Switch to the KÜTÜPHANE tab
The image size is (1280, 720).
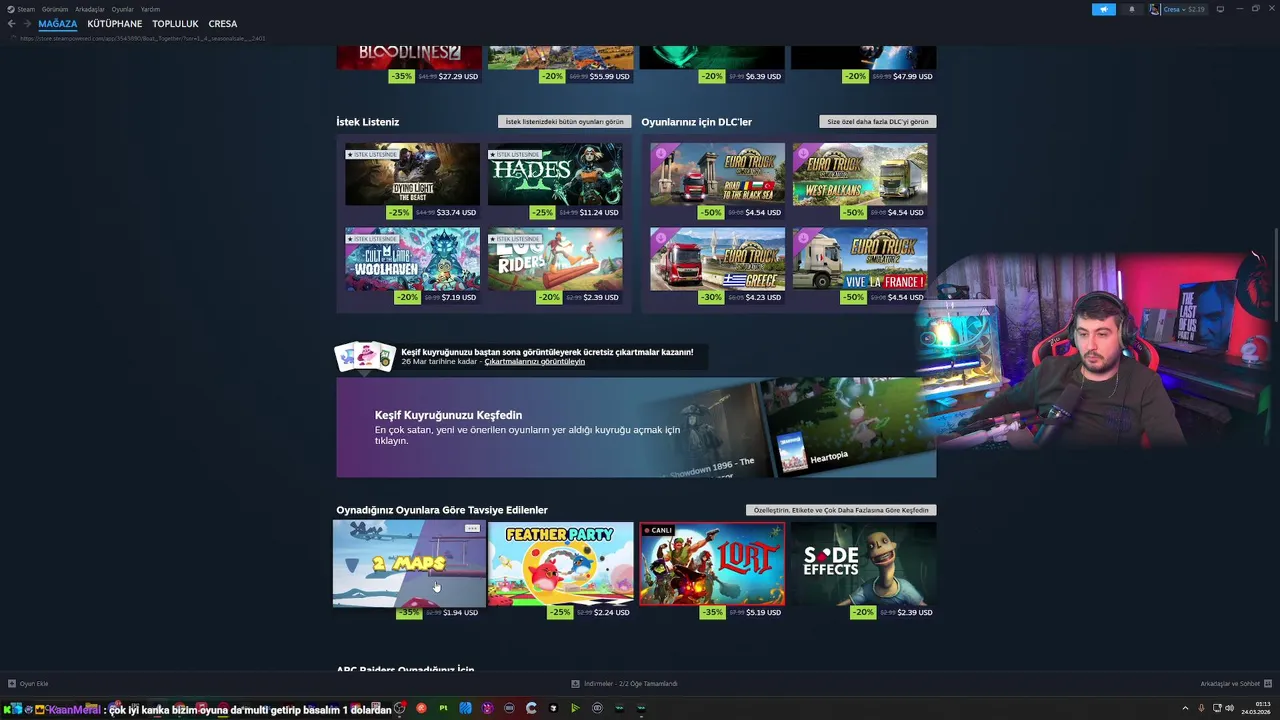pos(115,24)
